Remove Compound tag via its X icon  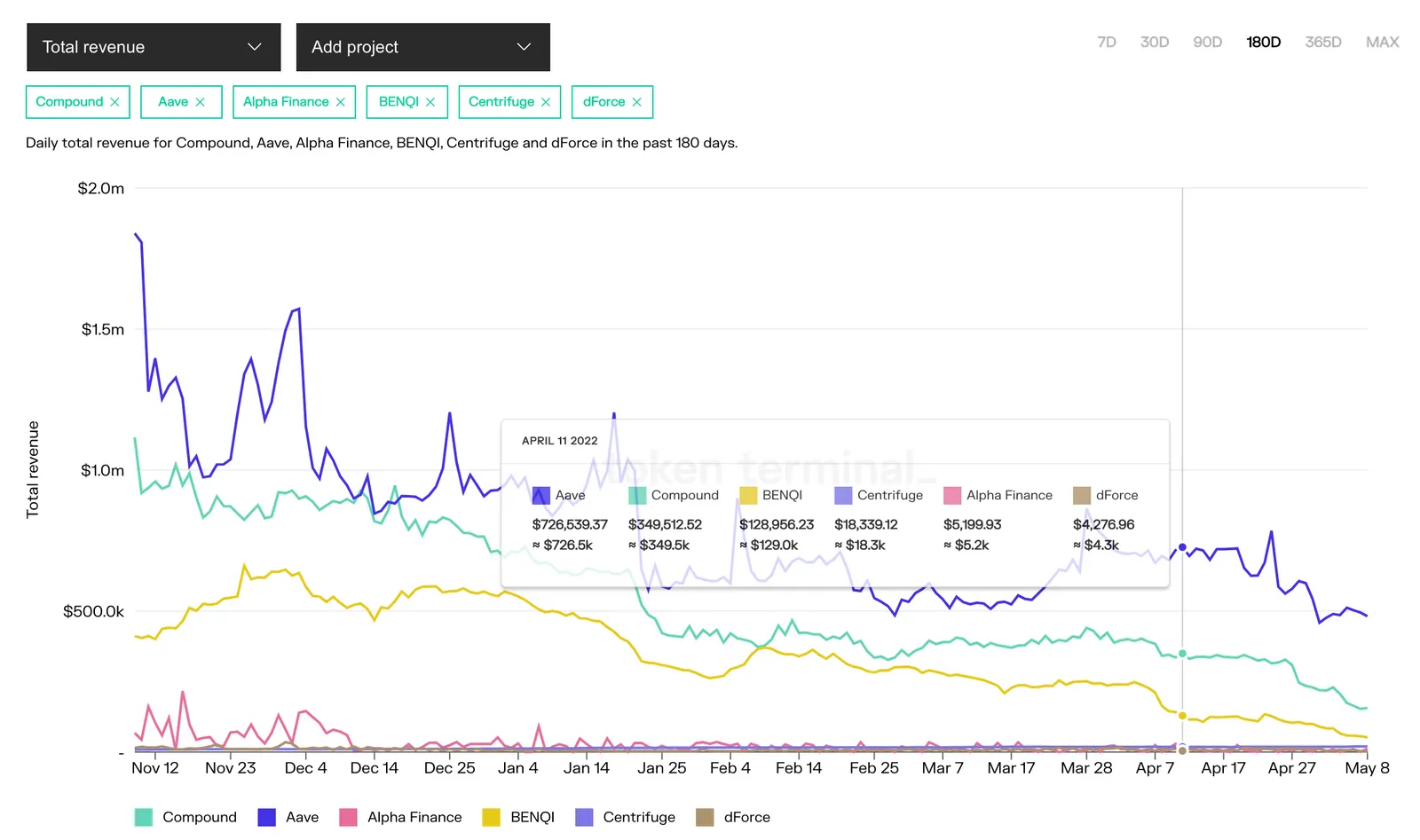(x=114, y=102)
